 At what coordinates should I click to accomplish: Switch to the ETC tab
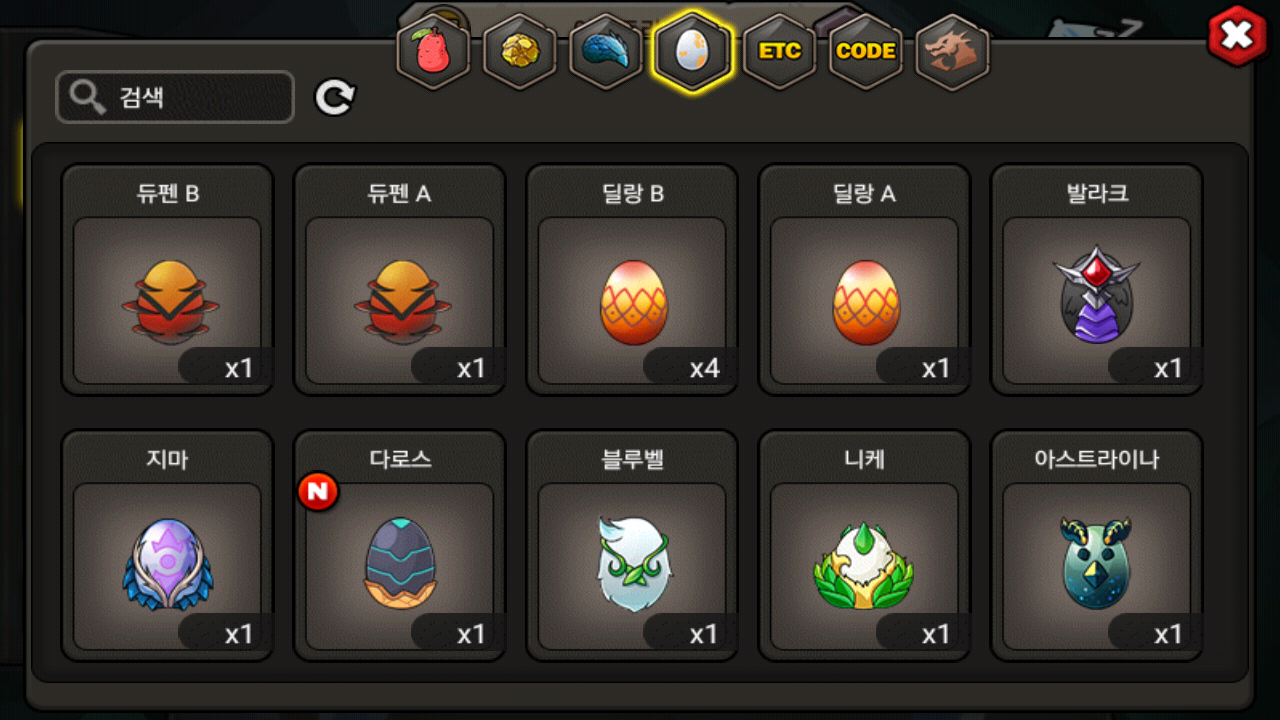pyautogui.click(x=779, y=51)
